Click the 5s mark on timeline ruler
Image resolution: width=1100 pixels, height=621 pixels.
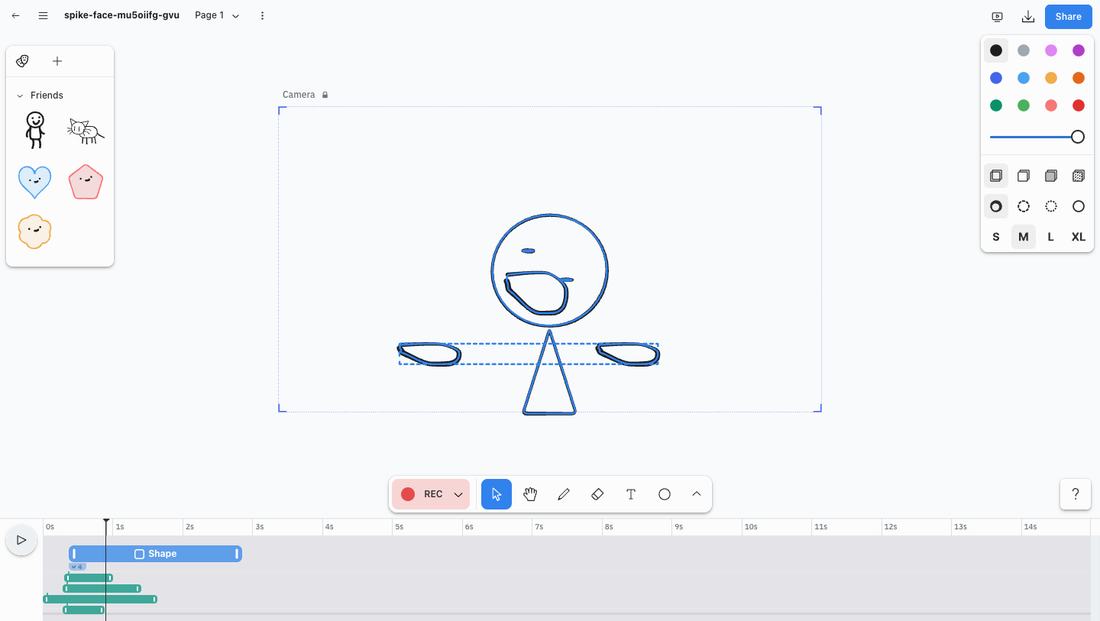[x=399, y=527]
